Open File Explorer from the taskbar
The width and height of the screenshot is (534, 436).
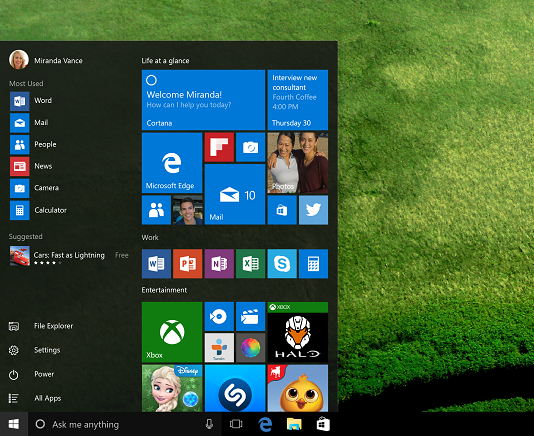(294, 424)
